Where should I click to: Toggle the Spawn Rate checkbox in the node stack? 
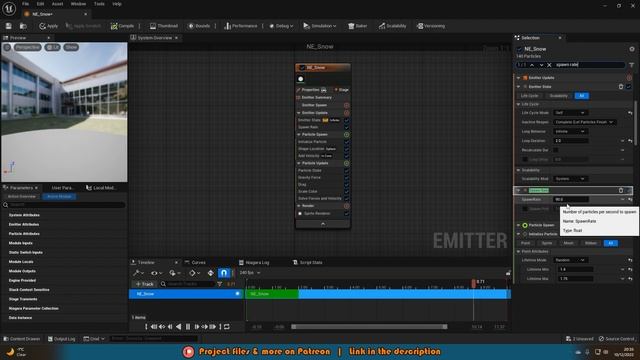coord(346,127)
